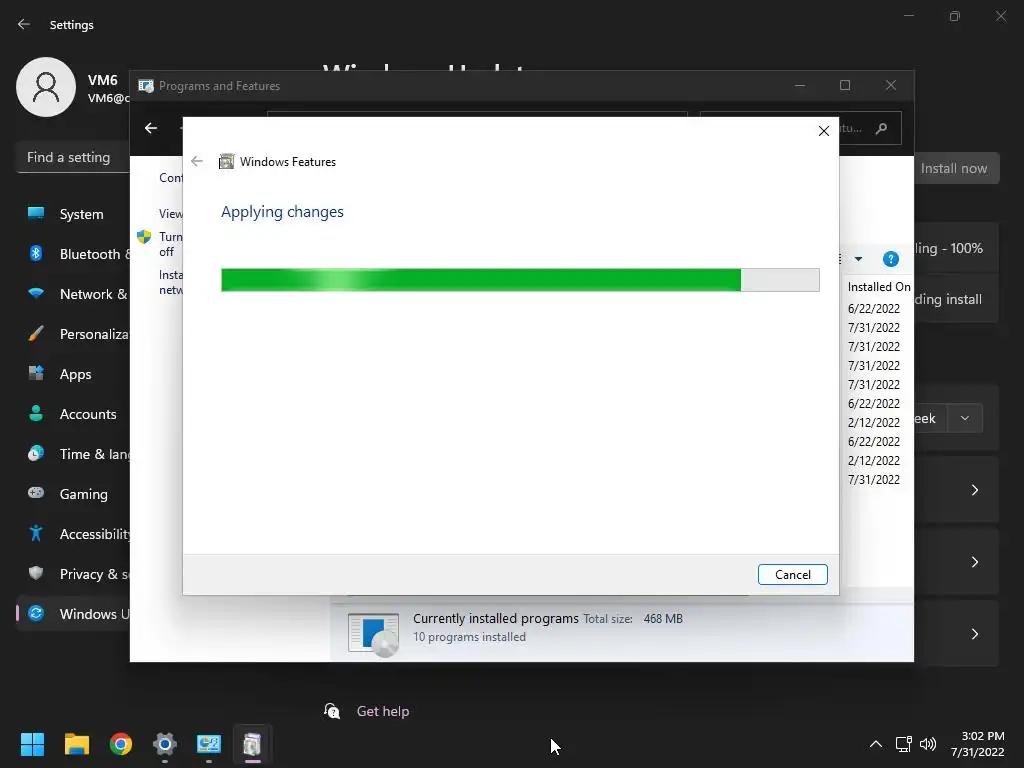Click the Windows Update sync icon in sidebar

point(36,613)
